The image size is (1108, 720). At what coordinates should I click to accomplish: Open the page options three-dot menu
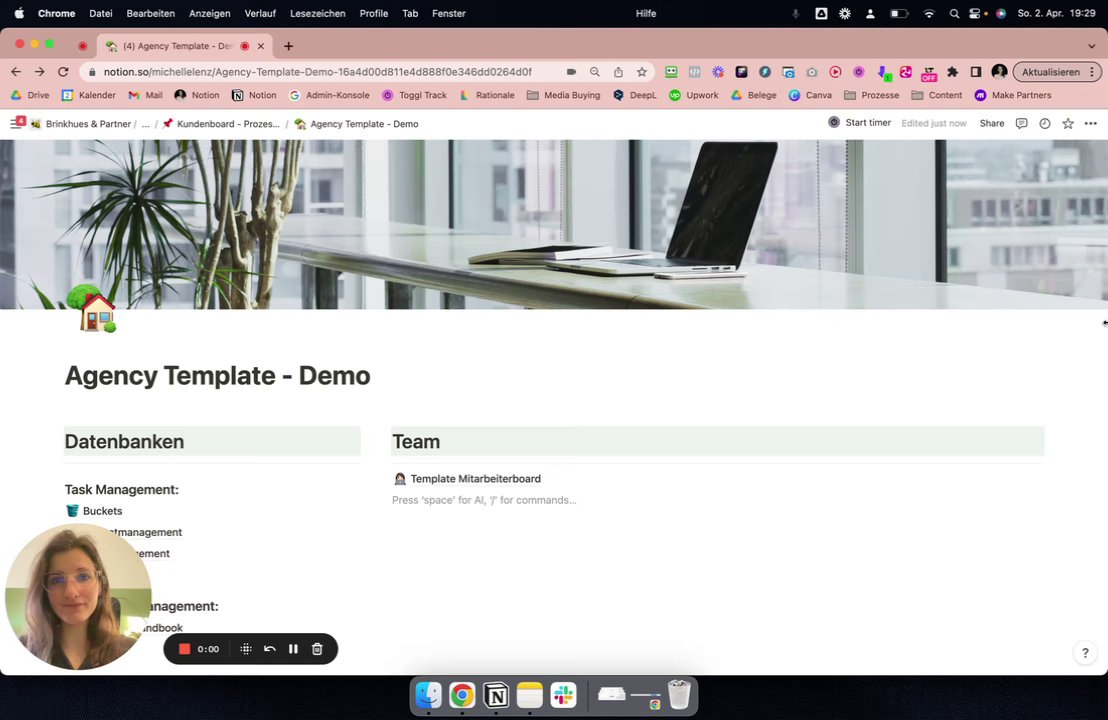pyautogui.click(x=1090, y=123)
